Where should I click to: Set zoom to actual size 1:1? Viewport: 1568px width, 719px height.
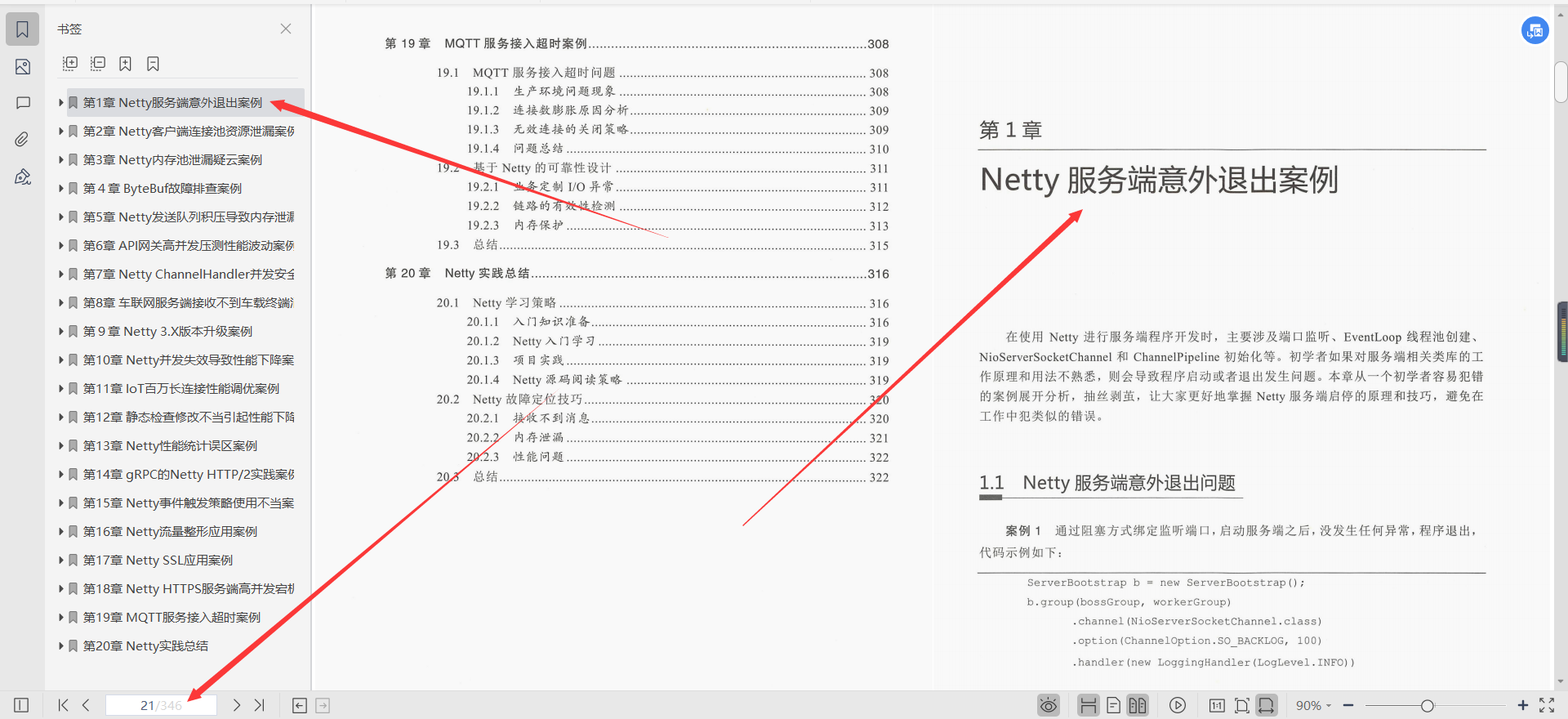click(1217, 705)
